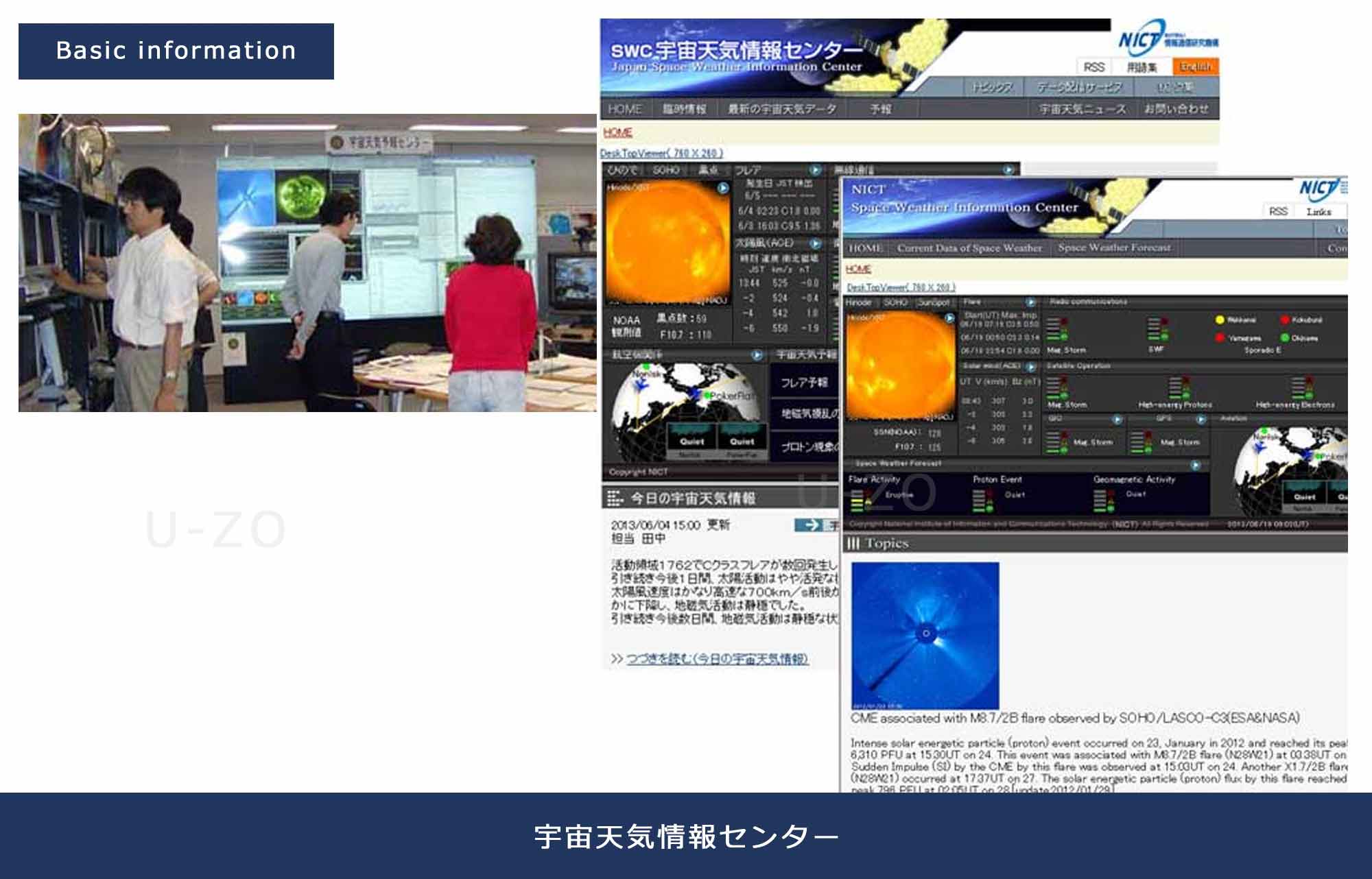
Task: Click Hinode sun image on Japanese page
Action: [667, 241]
